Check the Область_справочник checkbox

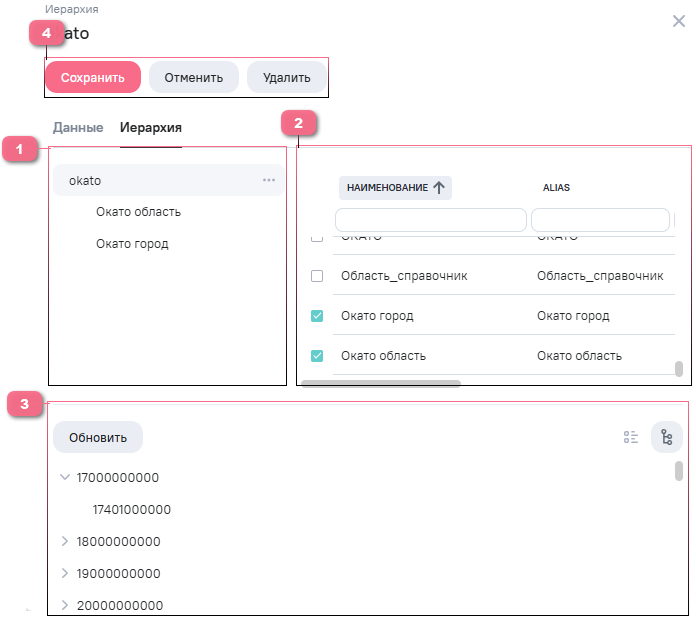(317, 275)
